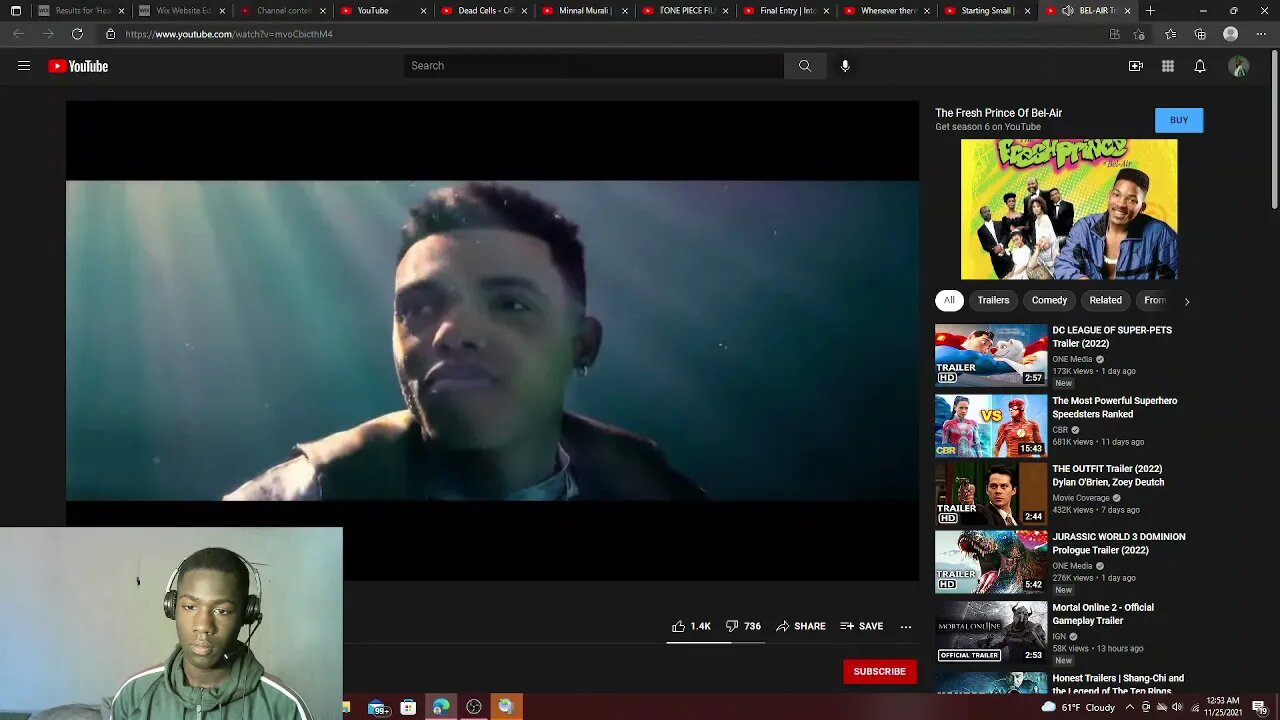Open browser favorites star icon
The image size is (1280, 720).
click(x=1171, y=34)
